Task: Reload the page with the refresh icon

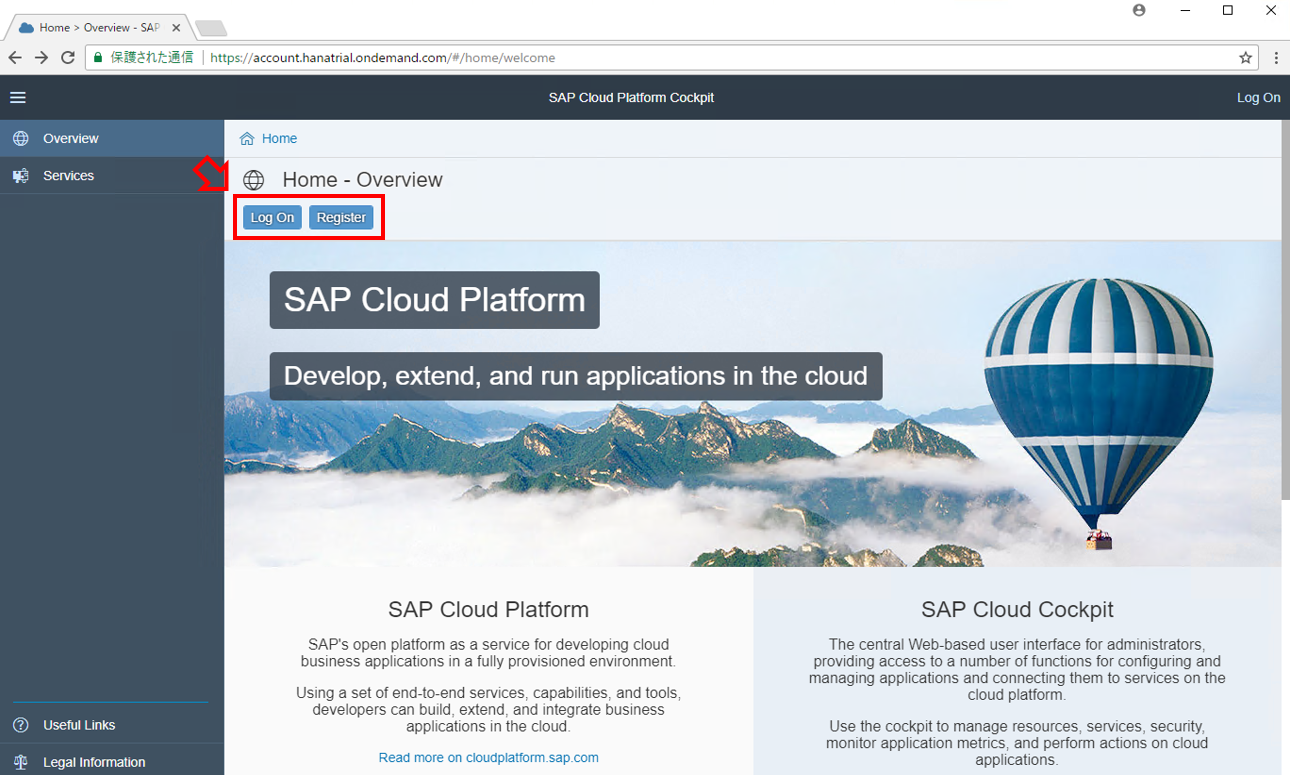Action: pyautogui.click(x=68, y=58)
